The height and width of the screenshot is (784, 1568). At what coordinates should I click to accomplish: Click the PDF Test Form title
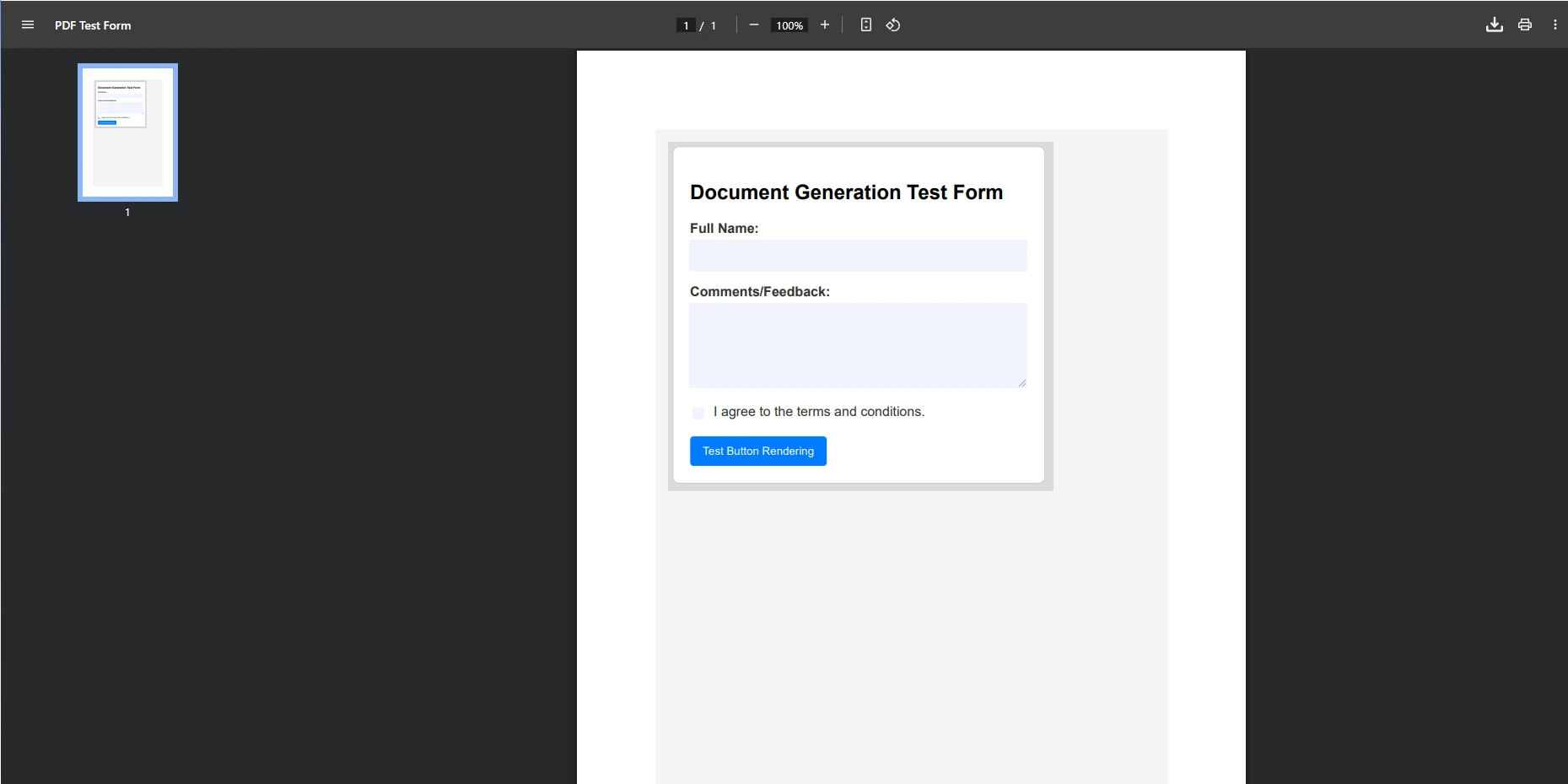coord(93,25)
